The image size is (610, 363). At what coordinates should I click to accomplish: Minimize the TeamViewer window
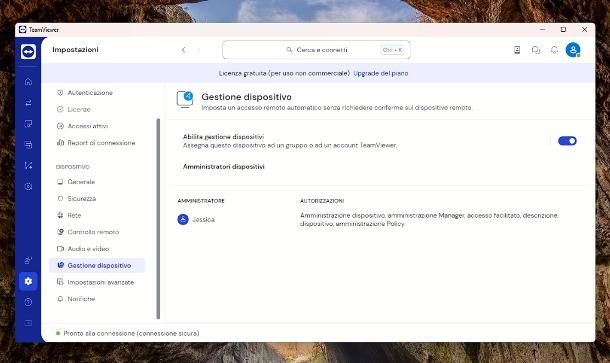tap(542, 30)
